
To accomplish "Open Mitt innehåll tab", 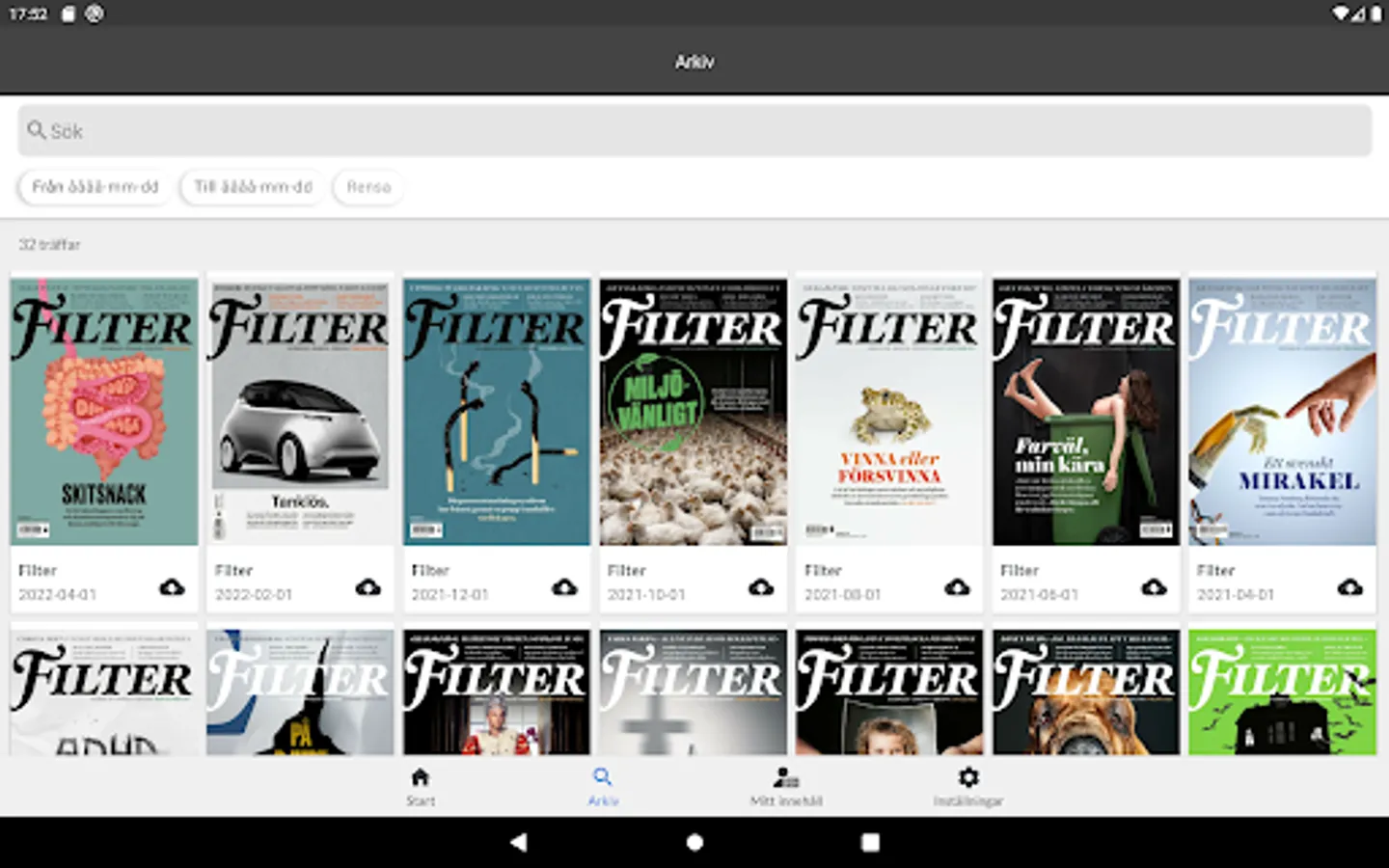I will (786, 786).
